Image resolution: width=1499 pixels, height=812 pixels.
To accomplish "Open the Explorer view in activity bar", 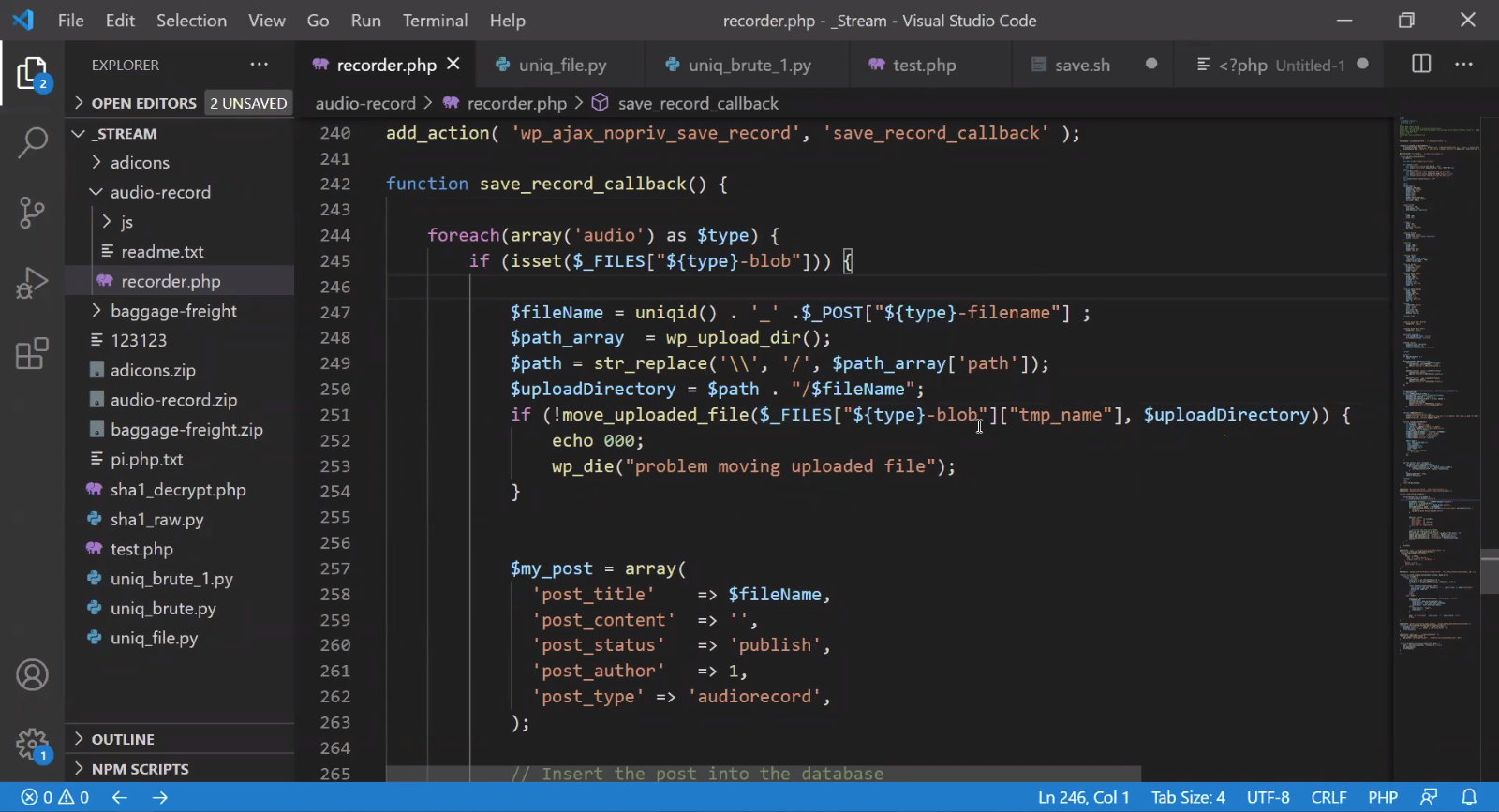I will click(x=32, y=74).
